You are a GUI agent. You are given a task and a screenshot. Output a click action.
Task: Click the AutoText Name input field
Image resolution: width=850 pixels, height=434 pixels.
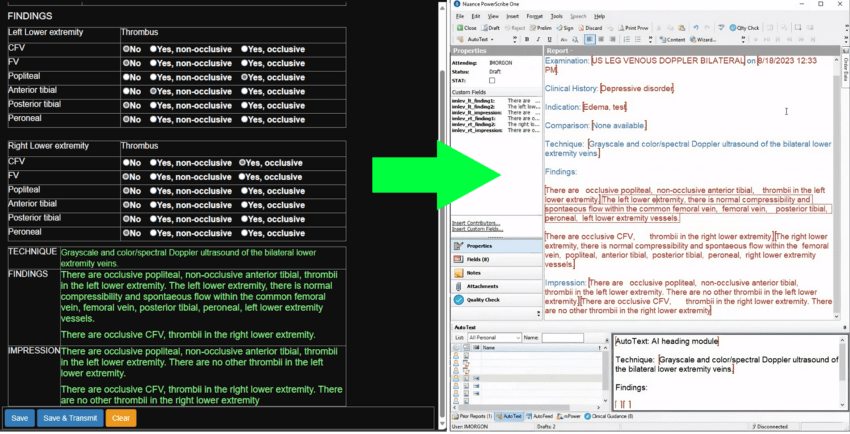click(563, 338)
